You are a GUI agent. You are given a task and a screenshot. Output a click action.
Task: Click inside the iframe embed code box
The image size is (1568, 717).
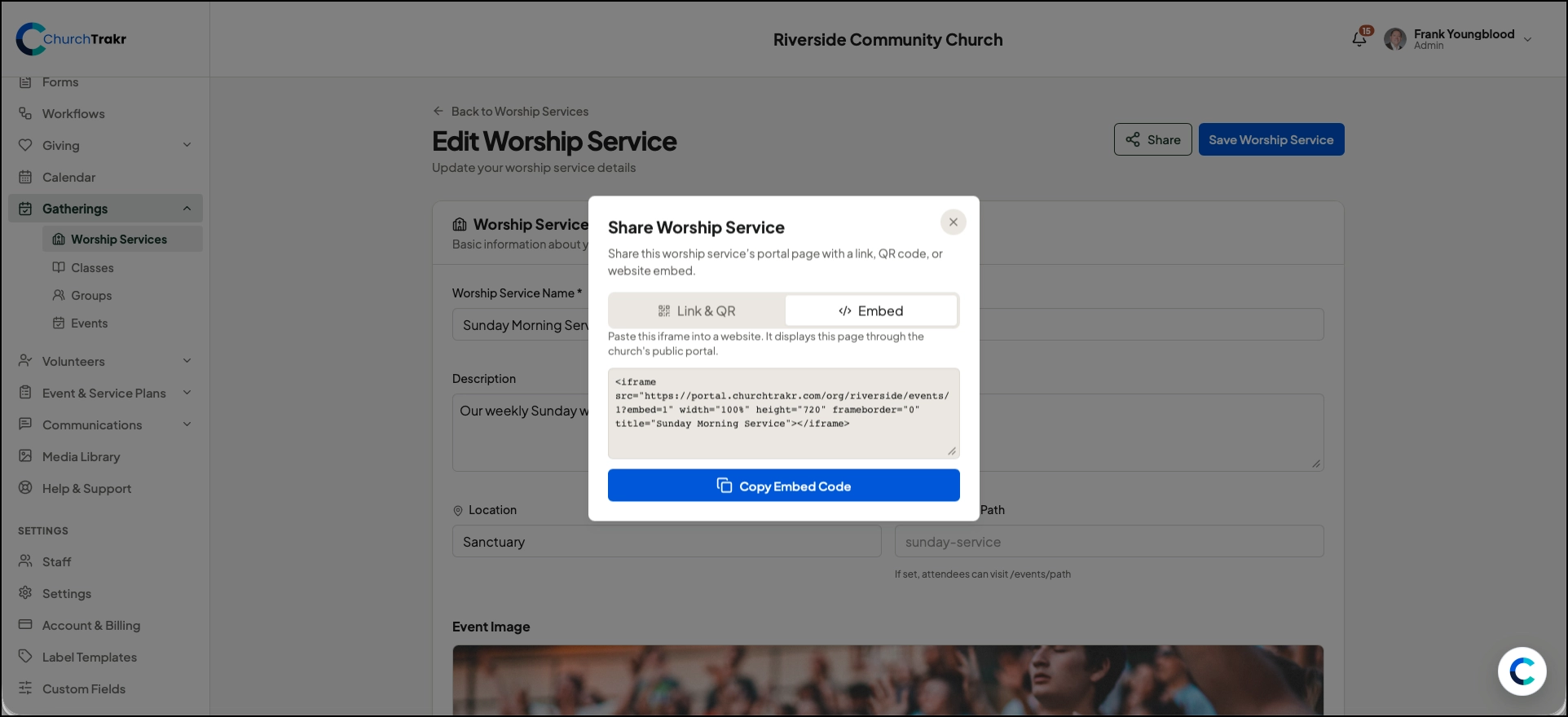coord(783,413)
